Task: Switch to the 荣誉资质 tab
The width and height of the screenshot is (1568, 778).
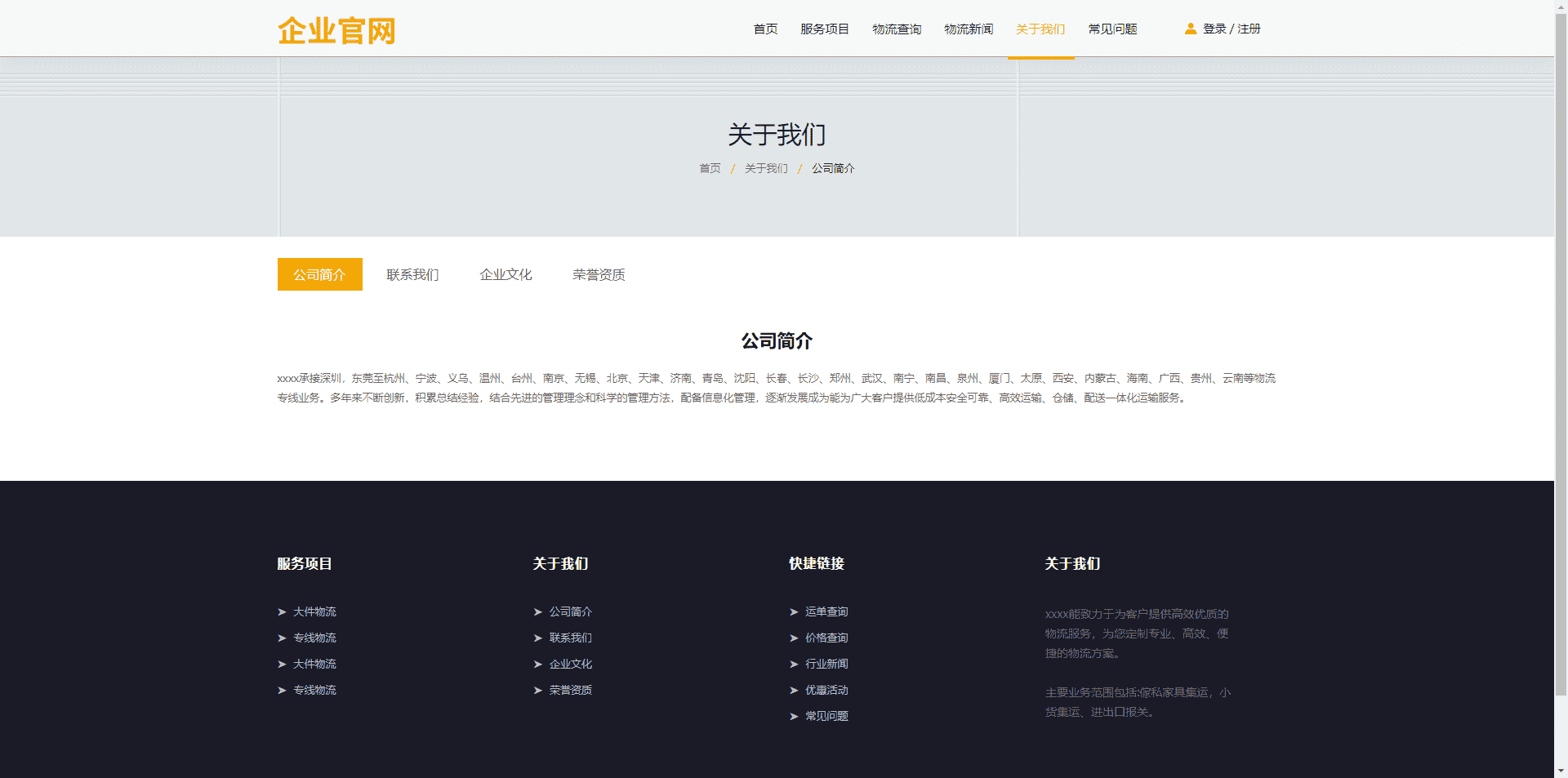Action: 599,274
